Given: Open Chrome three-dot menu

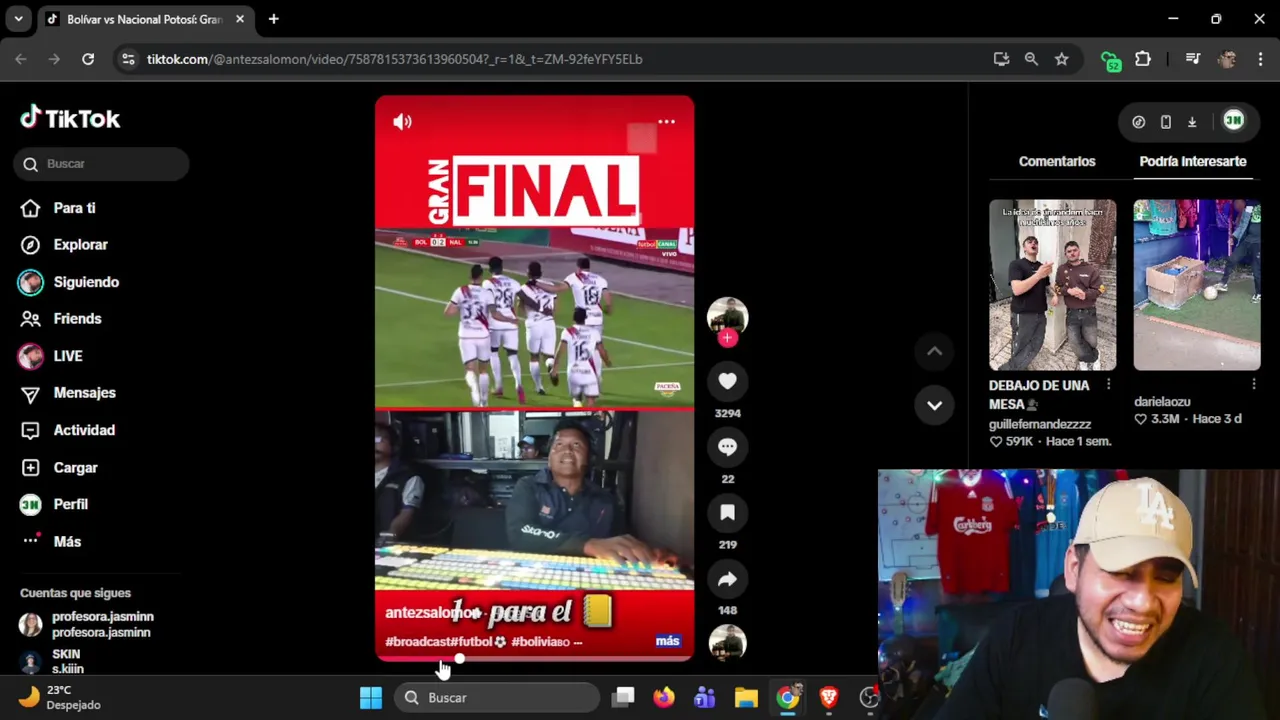Looking at the screenshot, I should click(x=1259, y=59).
